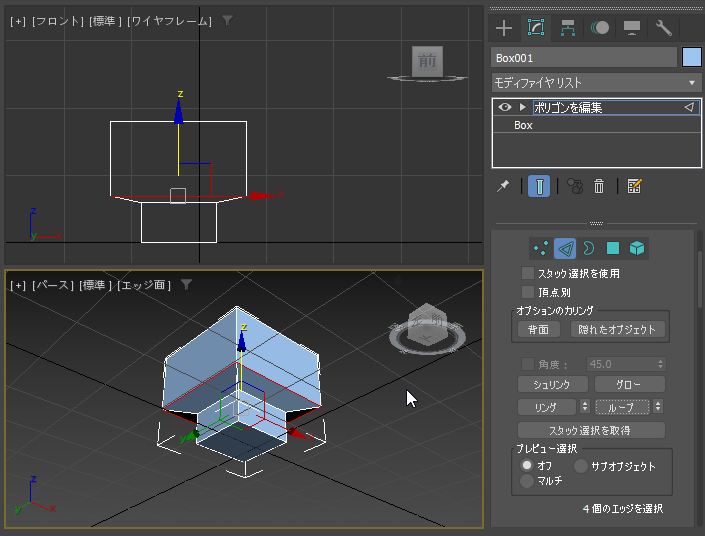
Task: Open the [ワイヤフレーム] shading menu
Action: [x=170, y=21]
